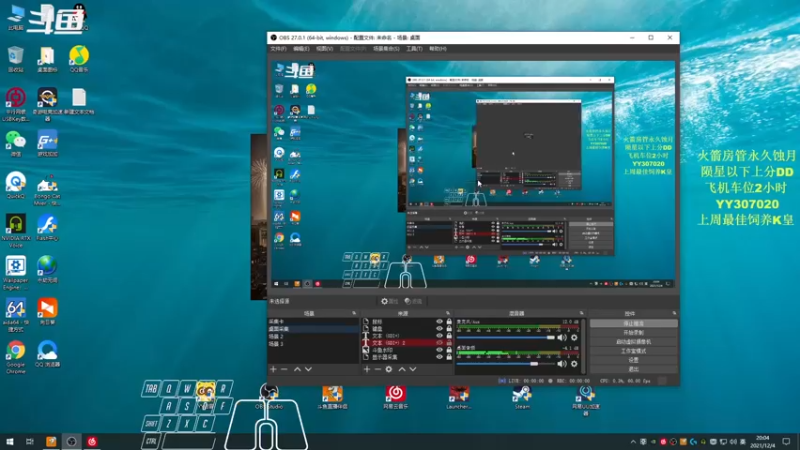
Task: Add a new source with plus button
Action: (367, 369)
